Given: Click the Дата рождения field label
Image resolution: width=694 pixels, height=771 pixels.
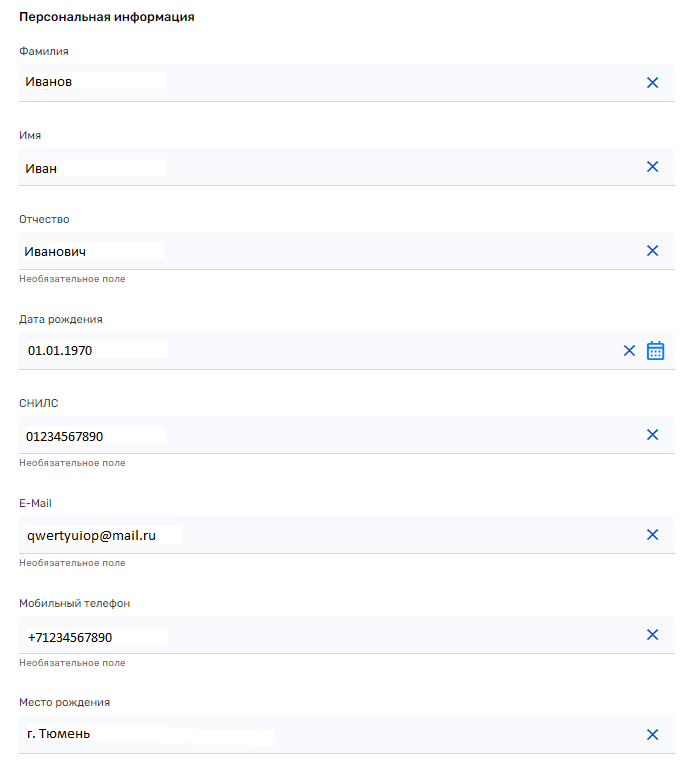Looking at the screenshot, I should pos(60,320).
